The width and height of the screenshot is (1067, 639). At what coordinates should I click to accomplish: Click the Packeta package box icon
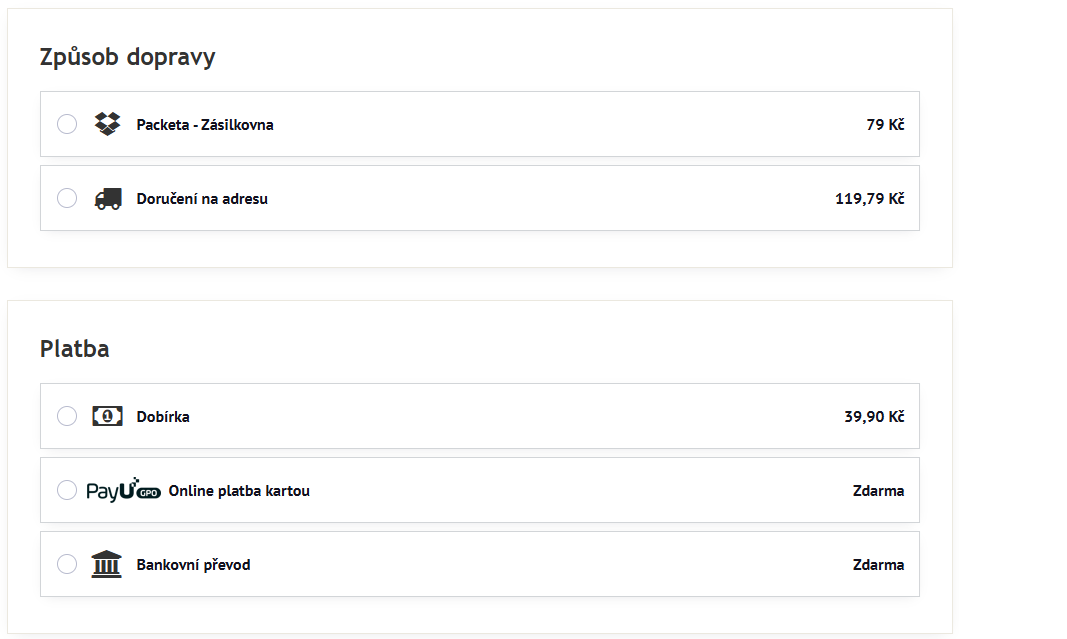pos(107,124)
